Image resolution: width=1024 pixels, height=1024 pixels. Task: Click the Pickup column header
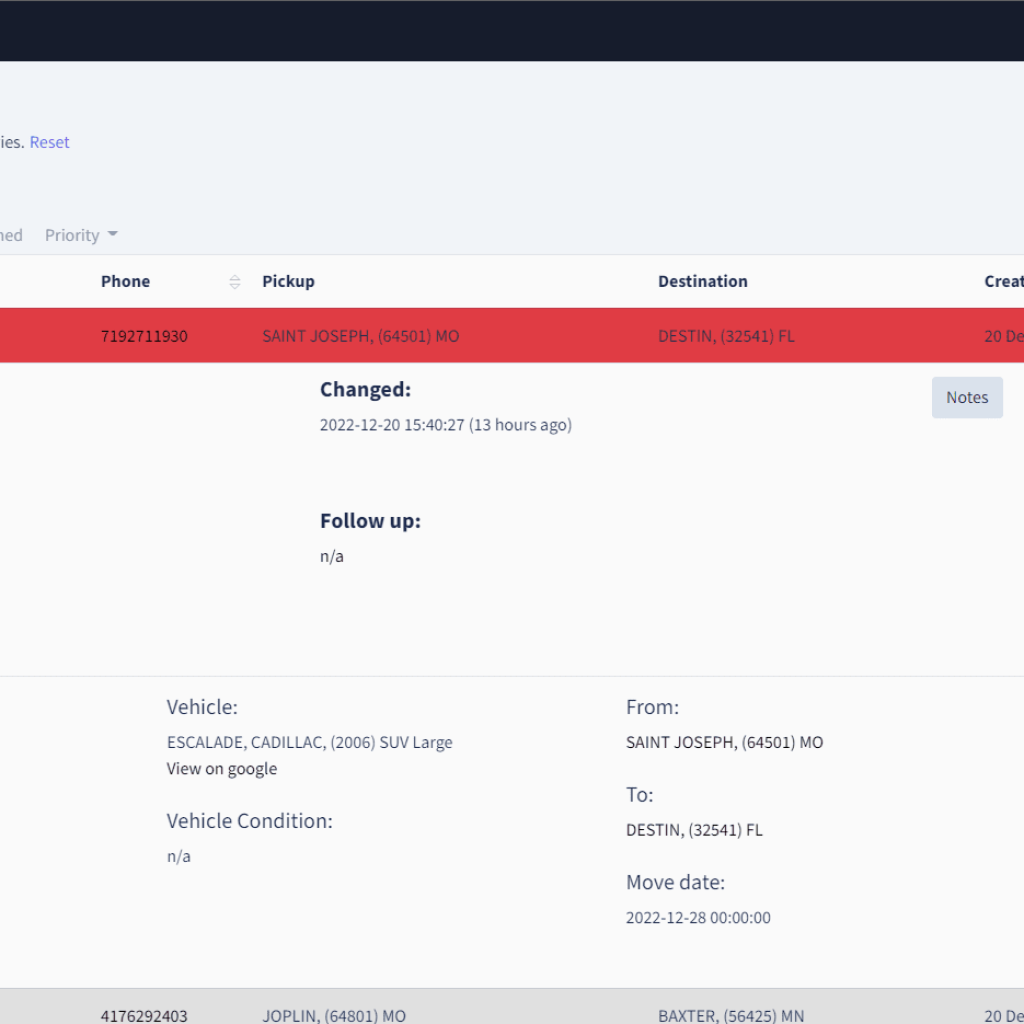288,281
